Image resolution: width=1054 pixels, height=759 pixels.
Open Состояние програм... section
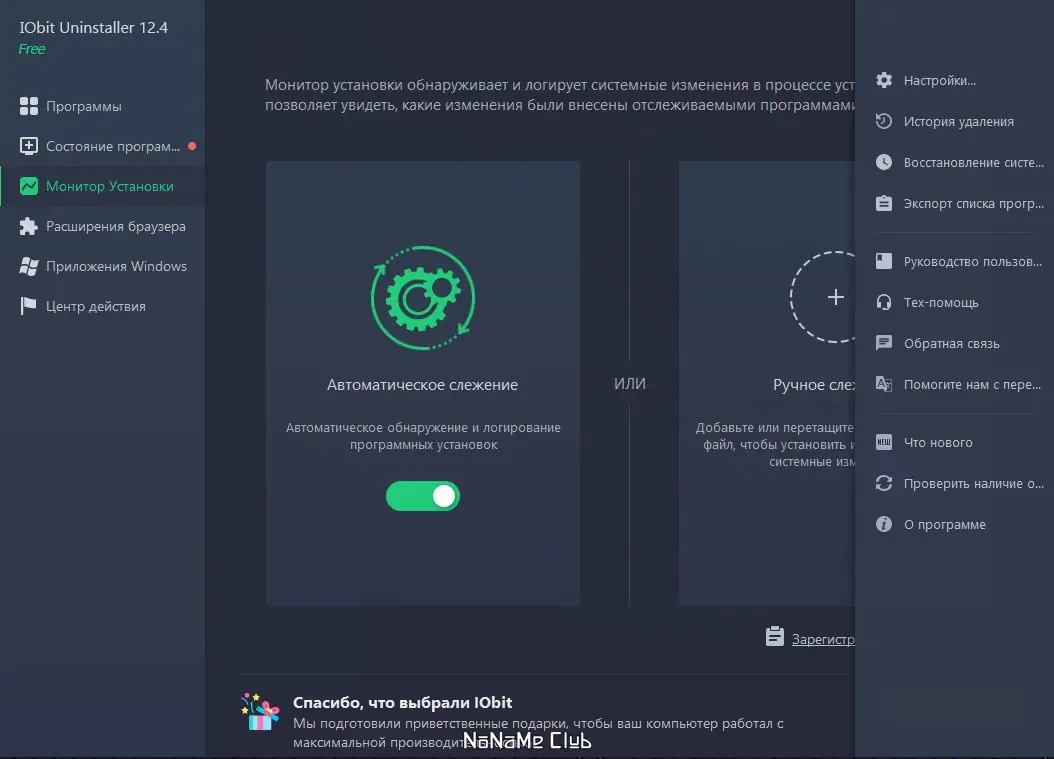click(x=102, y=146)
